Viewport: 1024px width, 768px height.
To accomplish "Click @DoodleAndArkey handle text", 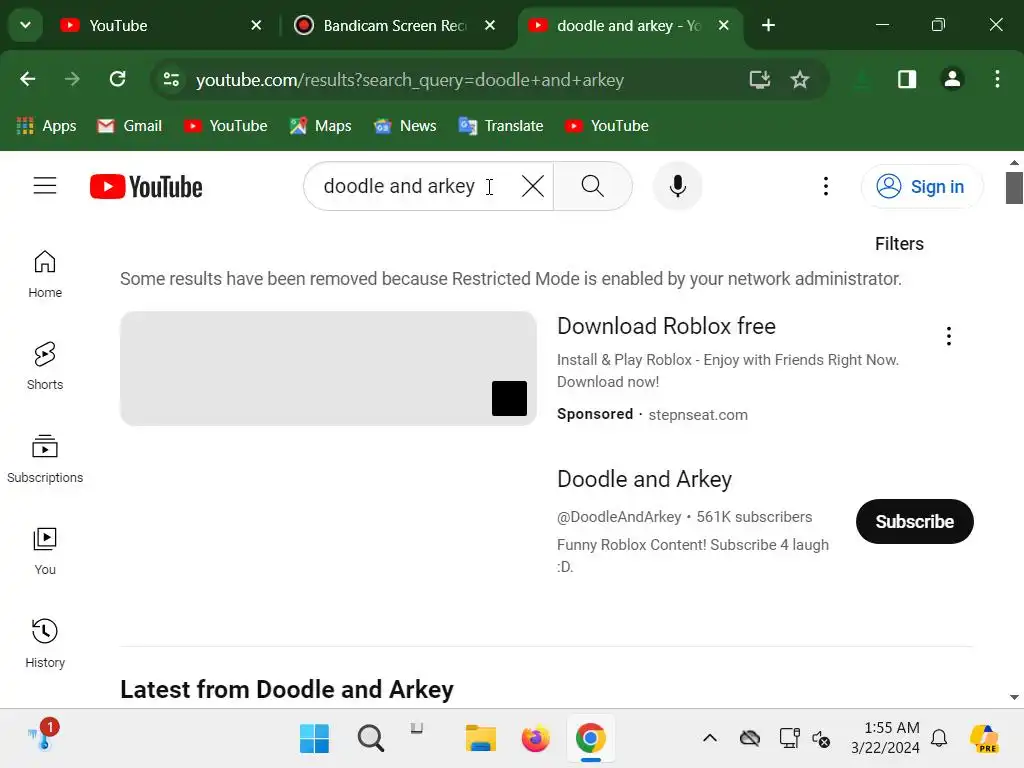I will coord(619,517).
